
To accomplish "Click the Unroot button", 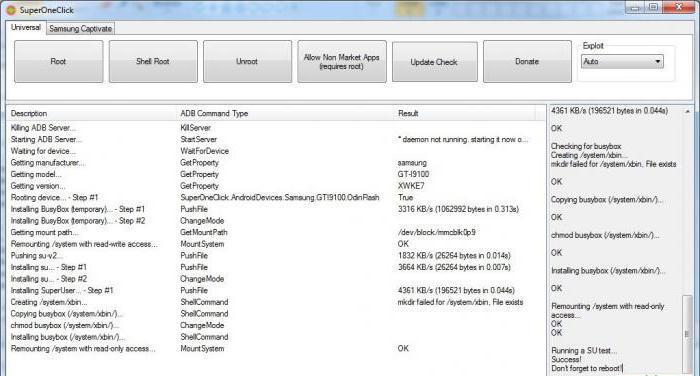I will click(x=247, y=61).
